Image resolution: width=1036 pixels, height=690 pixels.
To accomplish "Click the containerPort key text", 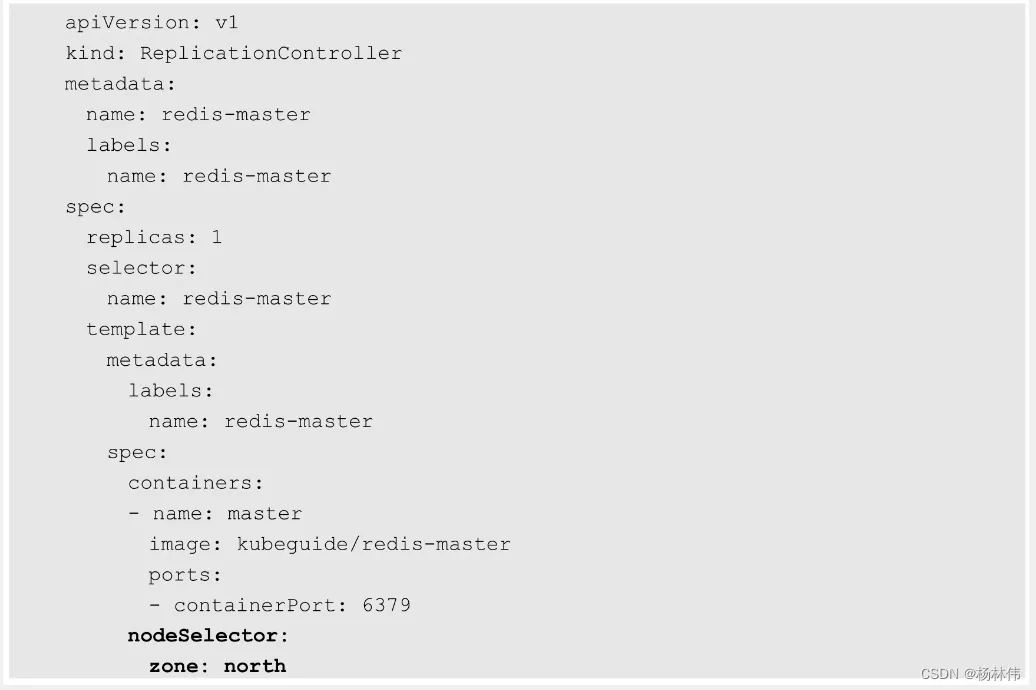I will click(x=260, y=605).
